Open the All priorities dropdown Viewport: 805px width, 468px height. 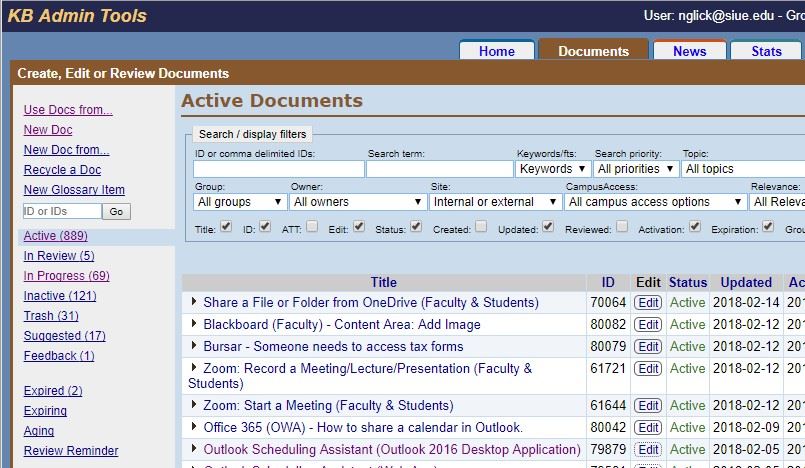(636, 169)
